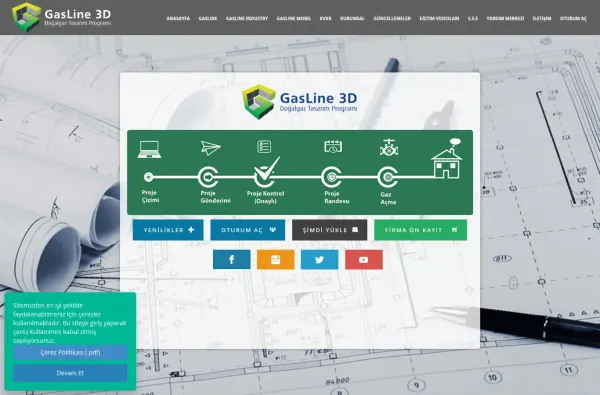
Task: Open the KVKK menu item
Action: (325, 18)
